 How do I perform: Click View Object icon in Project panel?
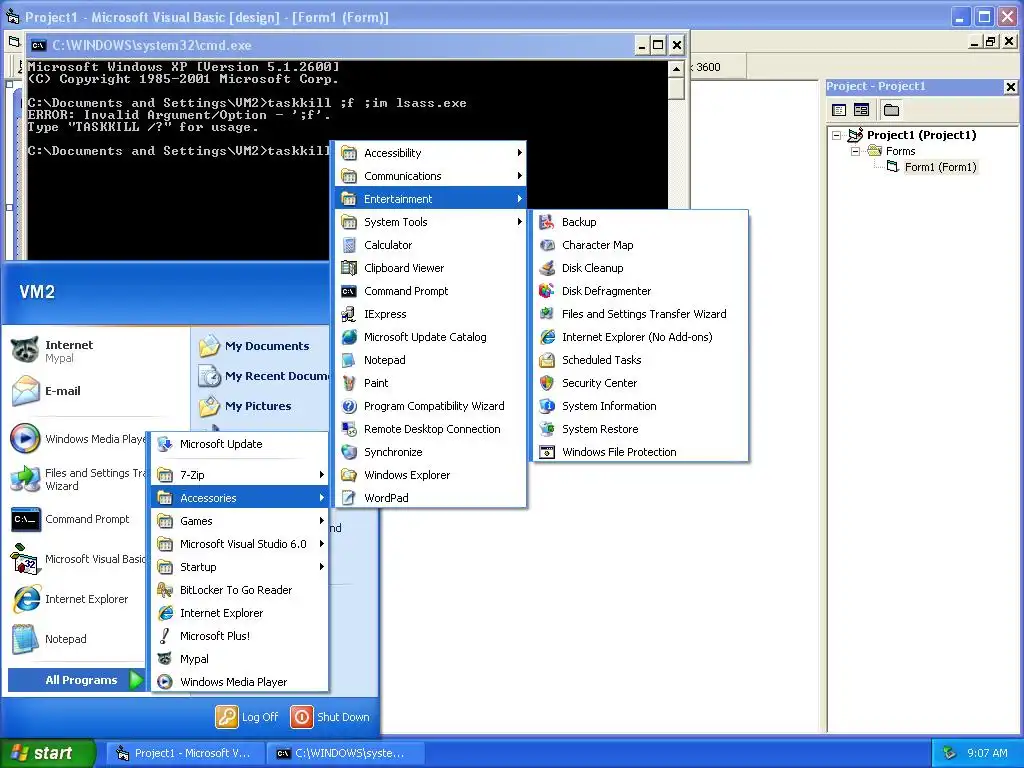(861, 110)
